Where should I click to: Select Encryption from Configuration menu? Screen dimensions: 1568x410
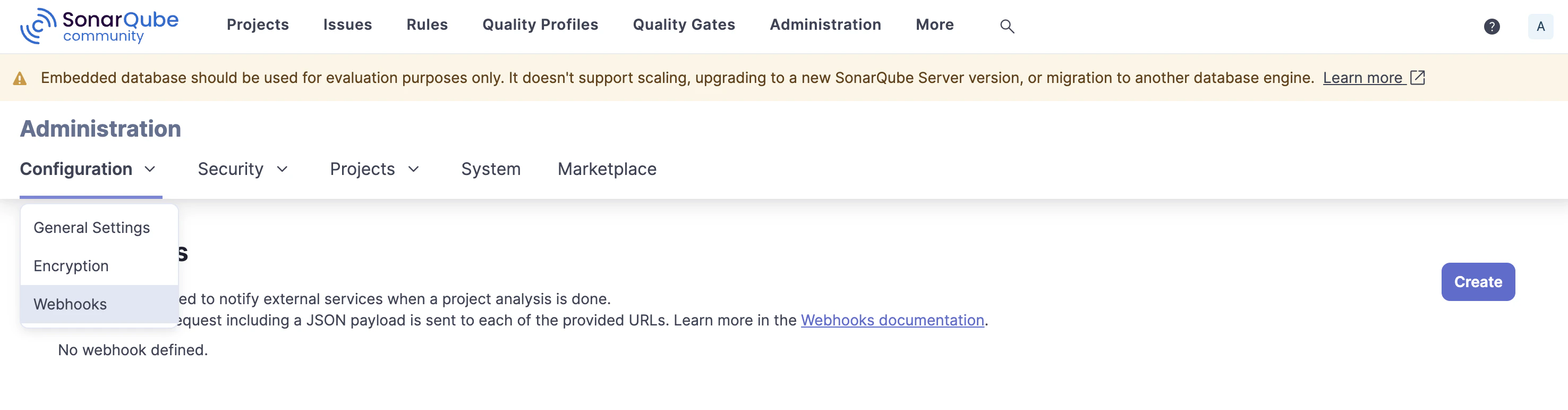[71, 265]
